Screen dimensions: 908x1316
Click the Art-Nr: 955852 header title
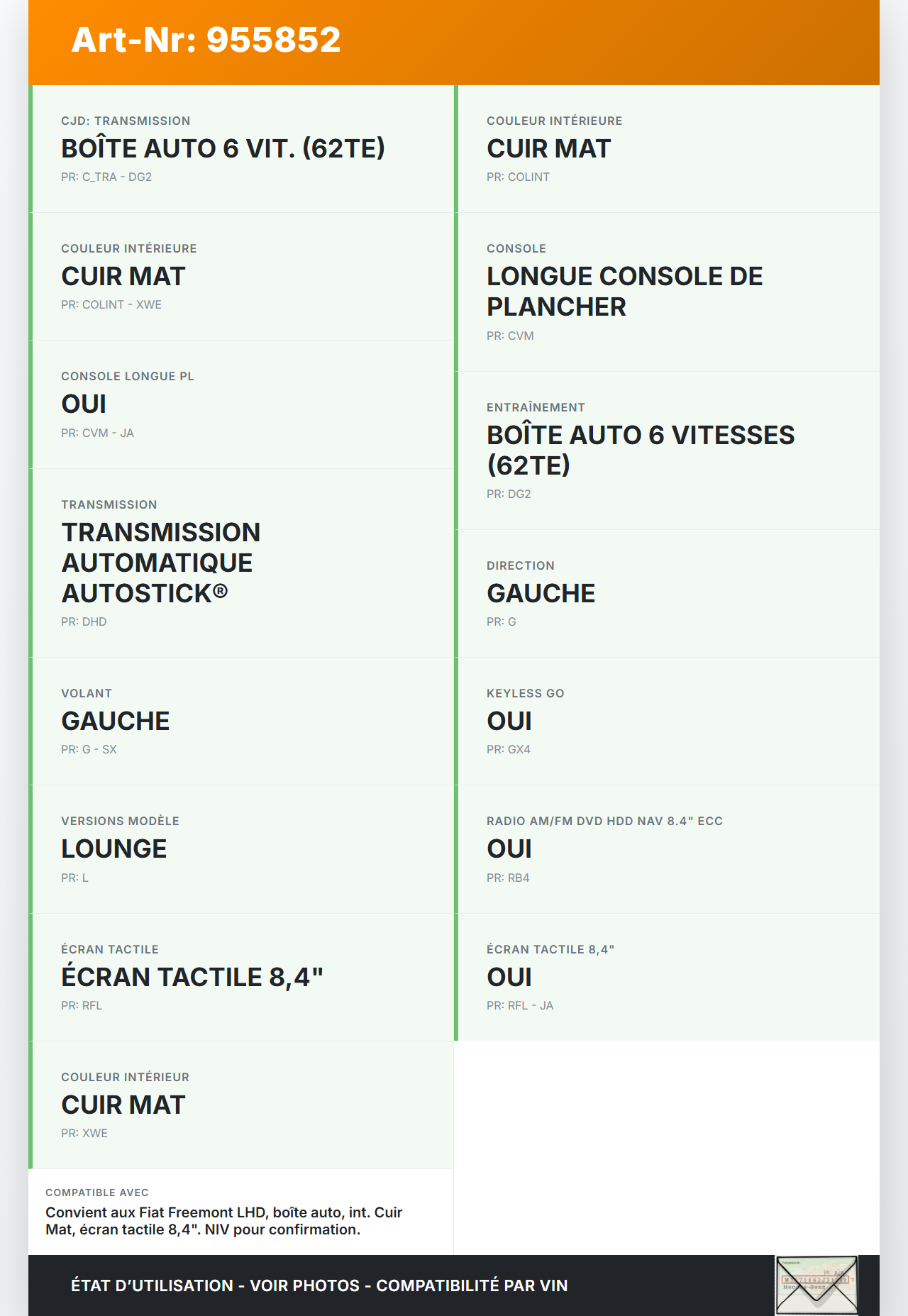(x=206, y=40)
